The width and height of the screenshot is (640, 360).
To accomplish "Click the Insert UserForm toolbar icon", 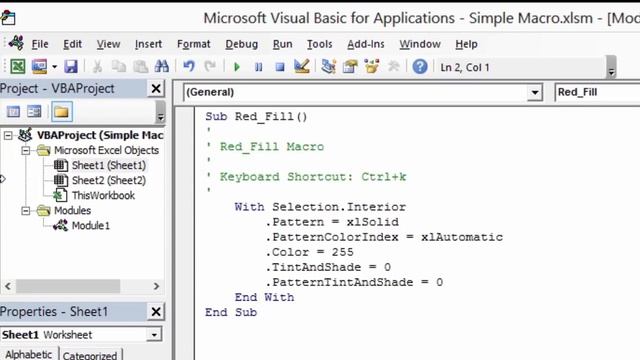I will [x=39, y=66].
